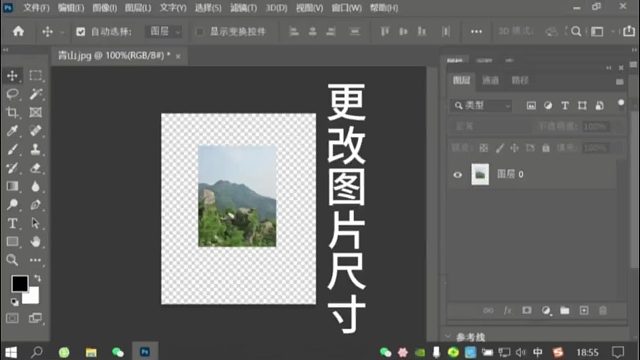The image size is (640, 360).
Task: Open the layer fill dropdown
Action: tap(596, 148)
